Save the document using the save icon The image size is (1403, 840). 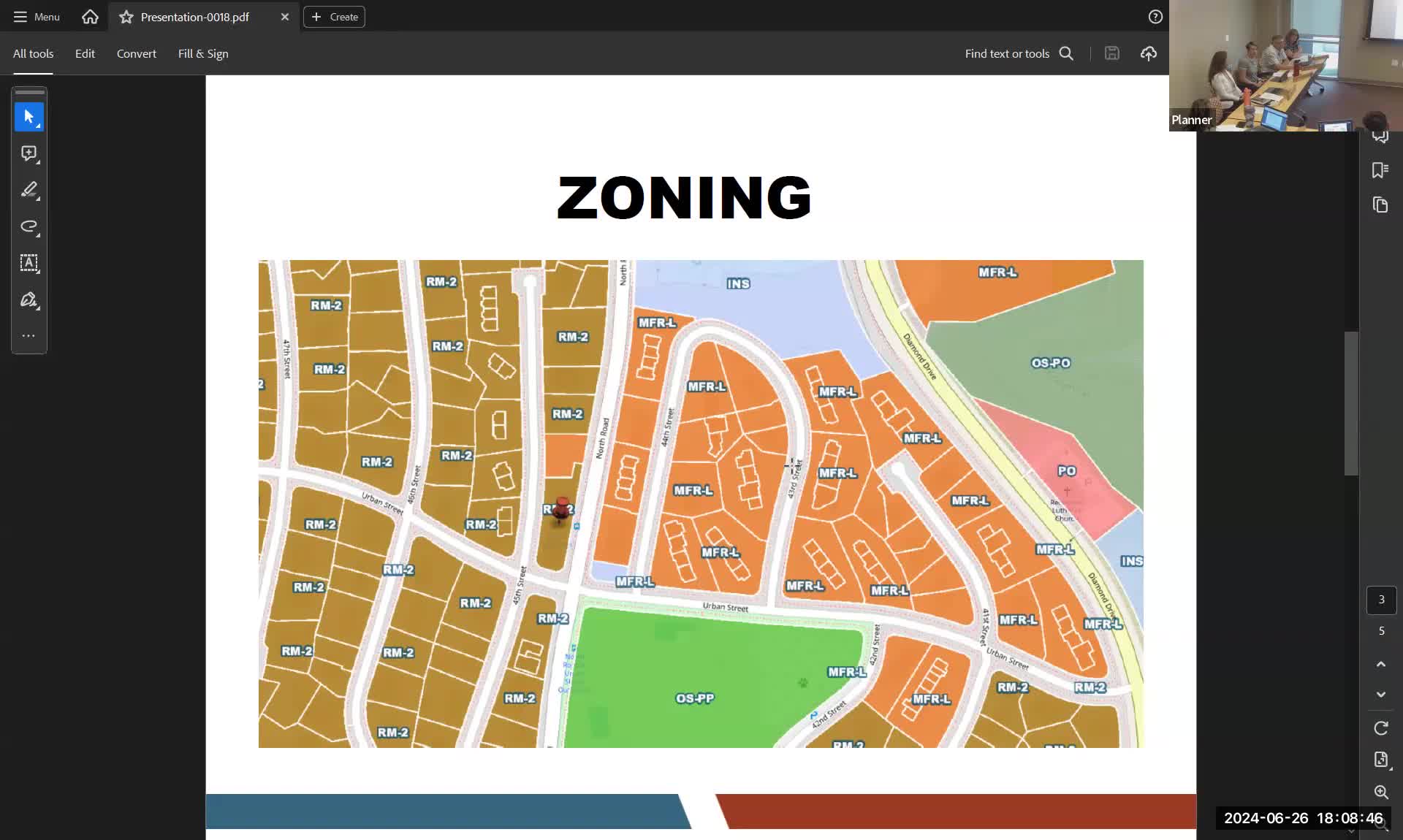pos(1111,53)
